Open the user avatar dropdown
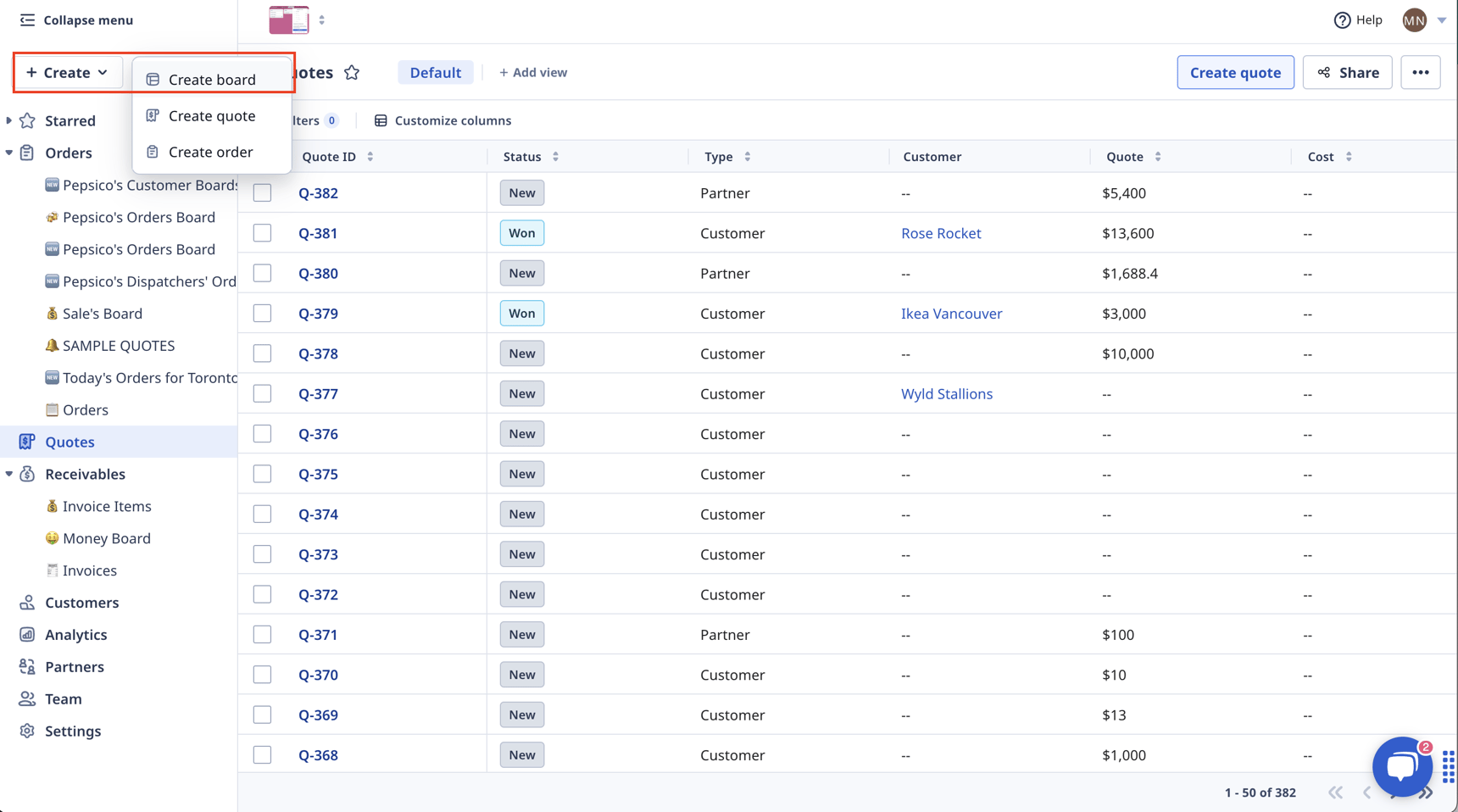1458x812 pixels. (x=1413, y=19)
